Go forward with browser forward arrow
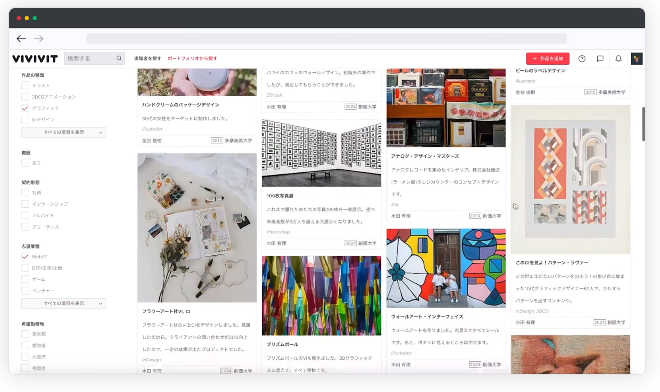Image resolution: width=660 pixels, height=392 pixels. point(39,39)
